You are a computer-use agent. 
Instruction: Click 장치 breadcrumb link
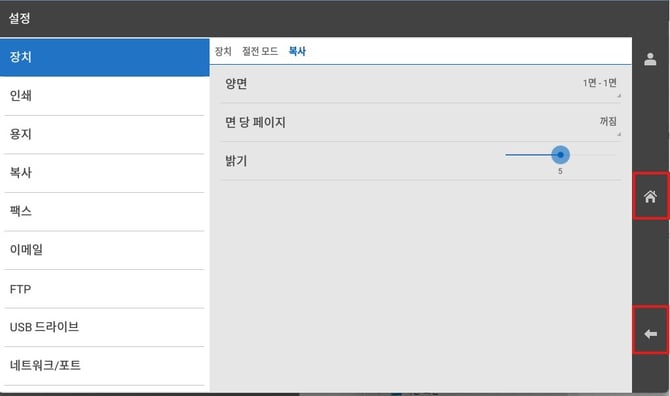coord(223,52)
